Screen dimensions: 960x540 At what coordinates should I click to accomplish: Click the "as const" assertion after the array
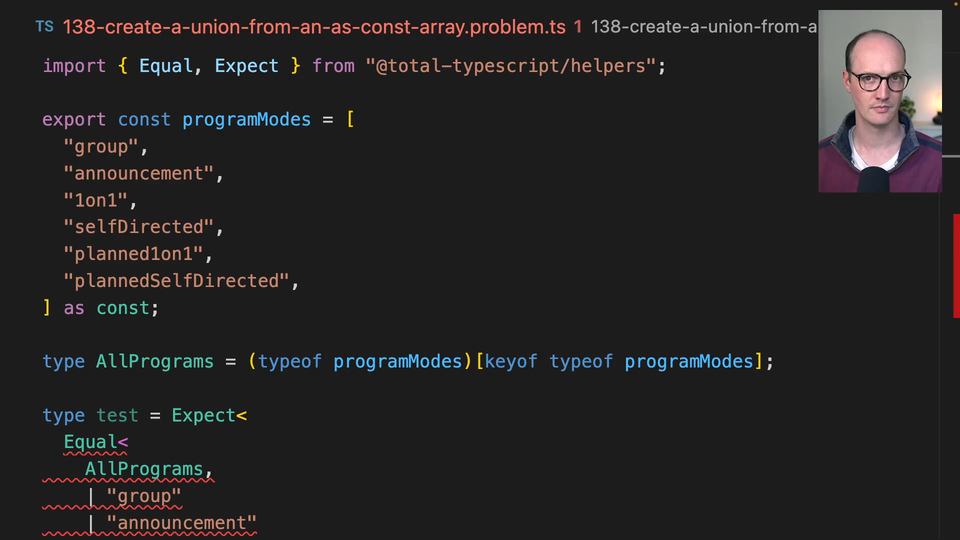pyautogui.click(x=110, y=308)
